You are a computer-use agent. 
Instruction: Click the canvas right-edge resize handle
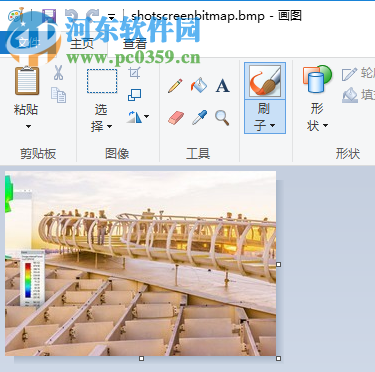279,264
